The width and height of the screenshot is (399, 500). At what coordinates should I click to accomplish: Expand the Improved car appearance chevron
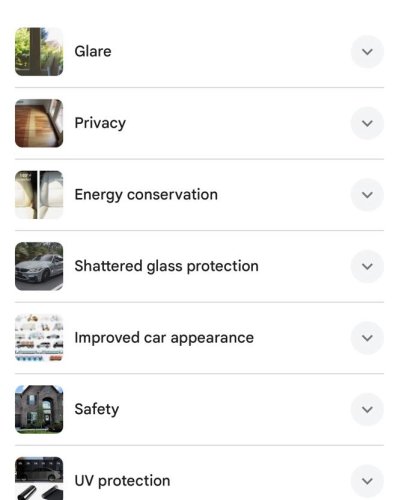(x=367, y=338)
